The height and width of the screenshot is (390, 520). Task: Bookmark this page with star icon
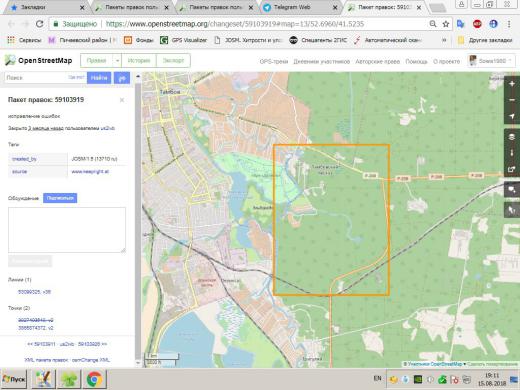[446, 24]
